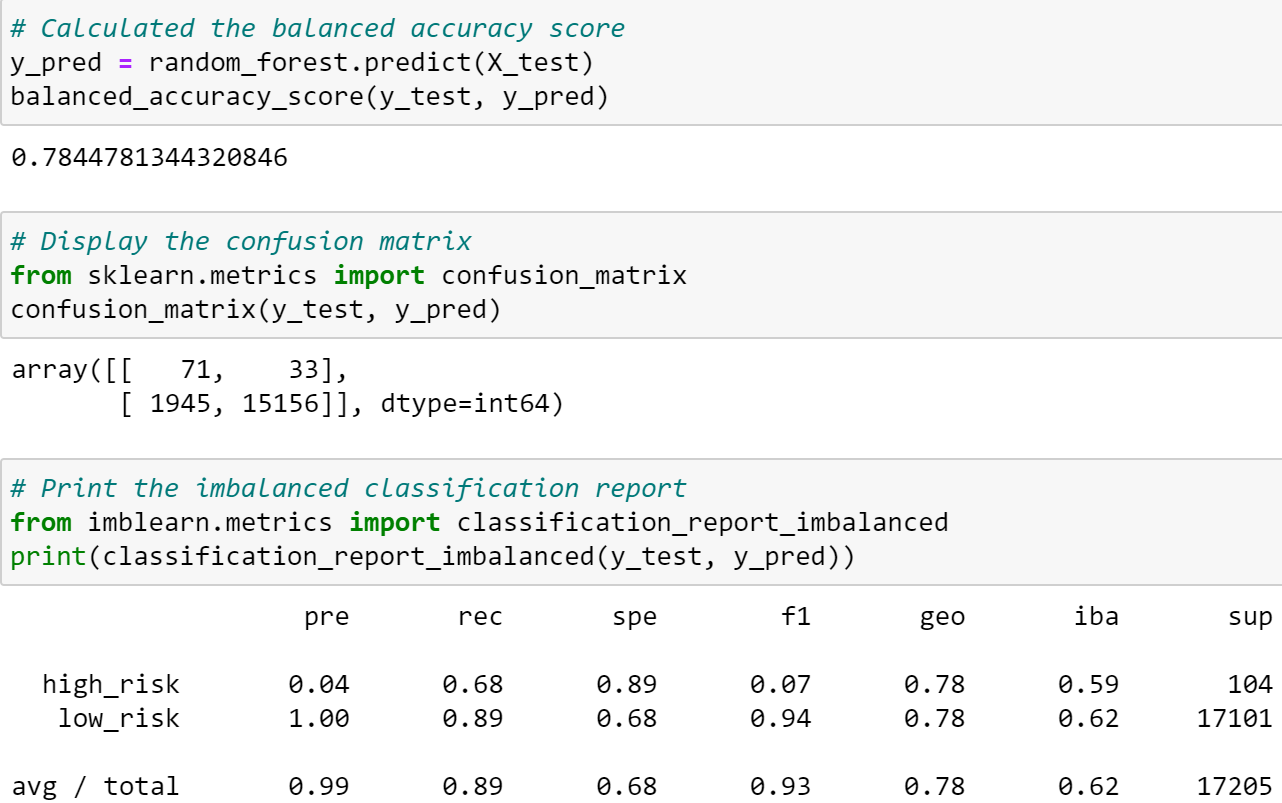This screenshot has height=803, width=1282.
Task: Click low_risk f1 value 0.94
Action: (x=780, y=719)
